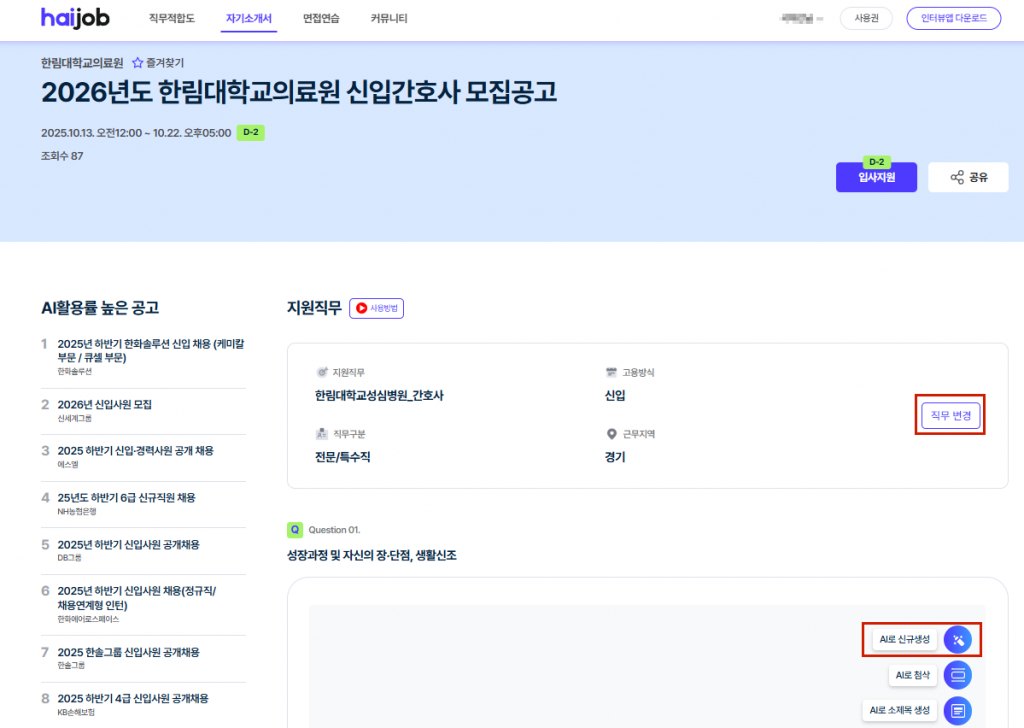Switch to the 자기소개서 tab
The width and height of the screenshot is (1024, 728).
click(x=248, y=18)
